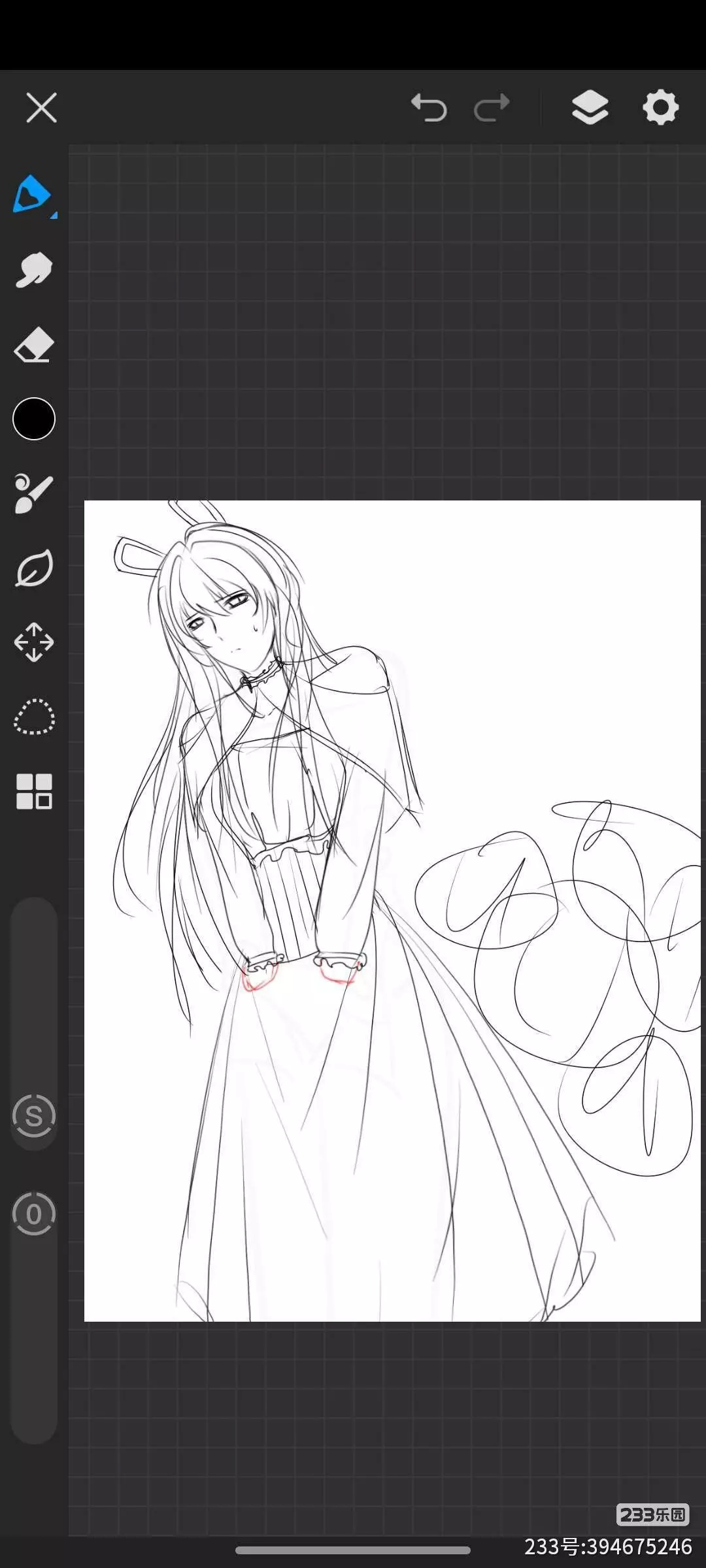Open the layers panel
This screenshot has height=1568, width=706.
tap(590, 107)
